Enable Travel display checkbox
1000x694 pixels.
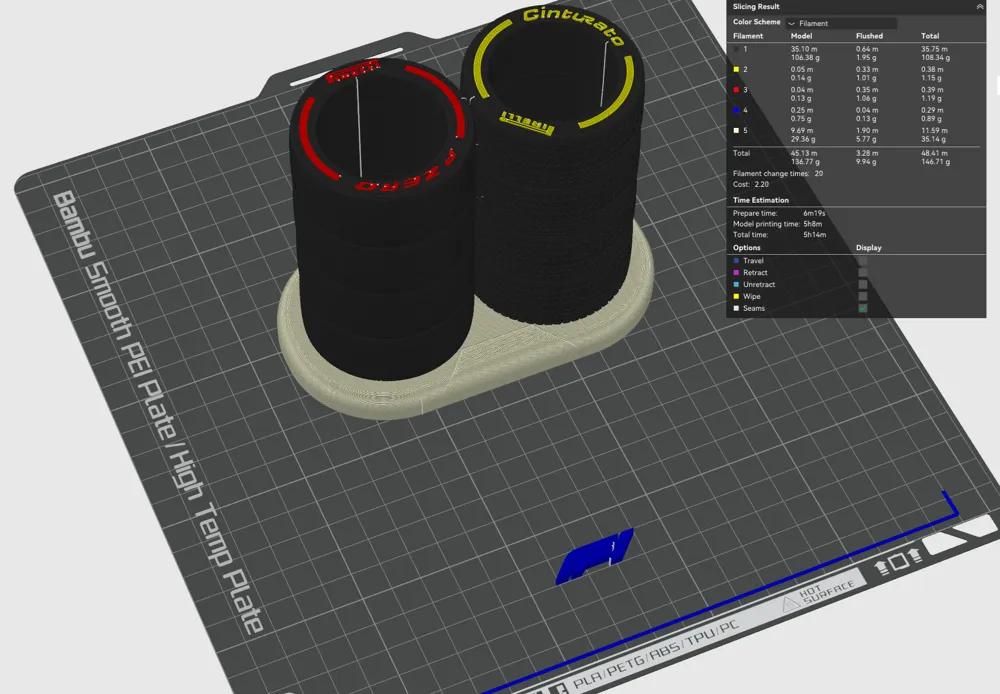(863, 261)
